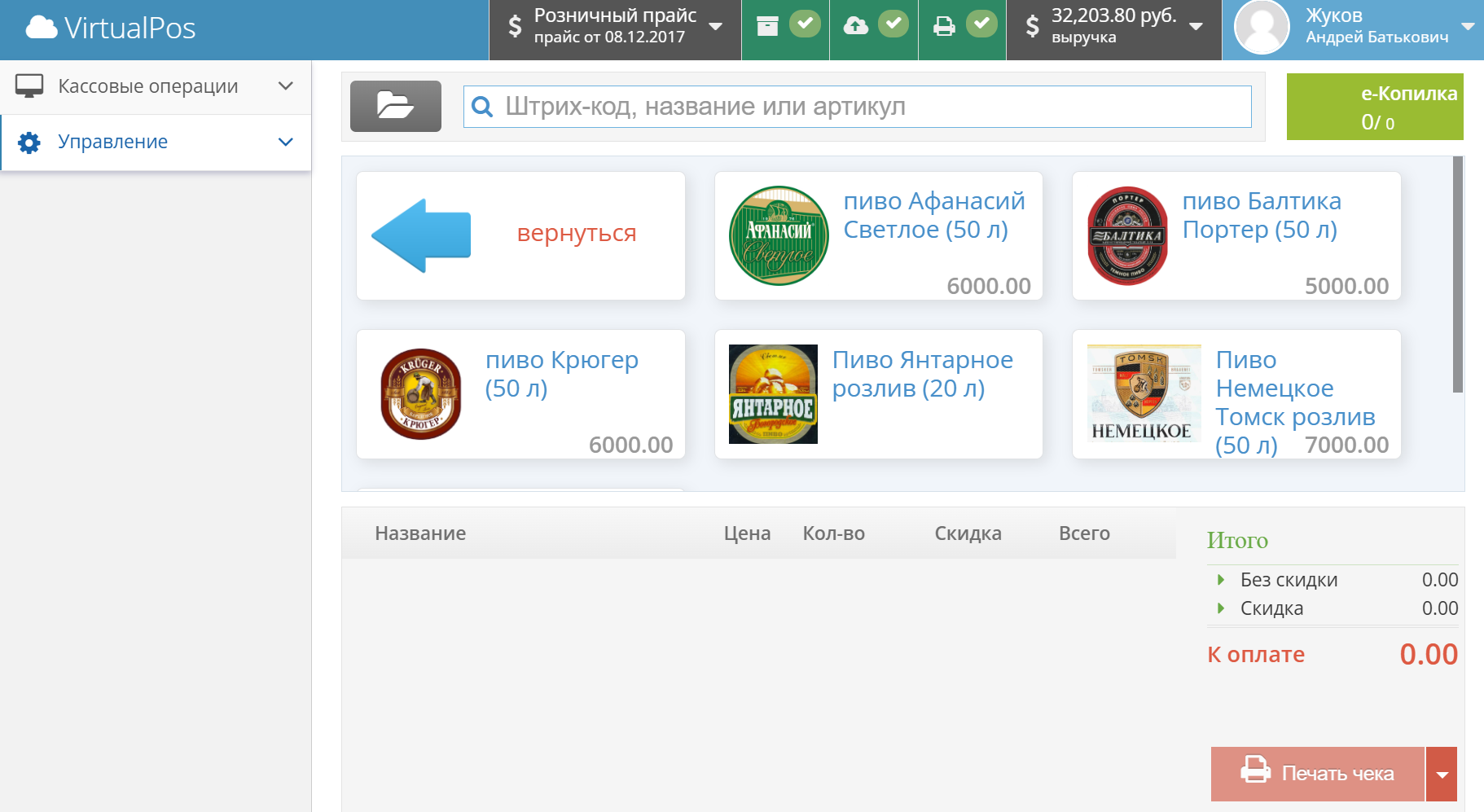Toggle the checkmark next to cloud upload

pos(893,24)
